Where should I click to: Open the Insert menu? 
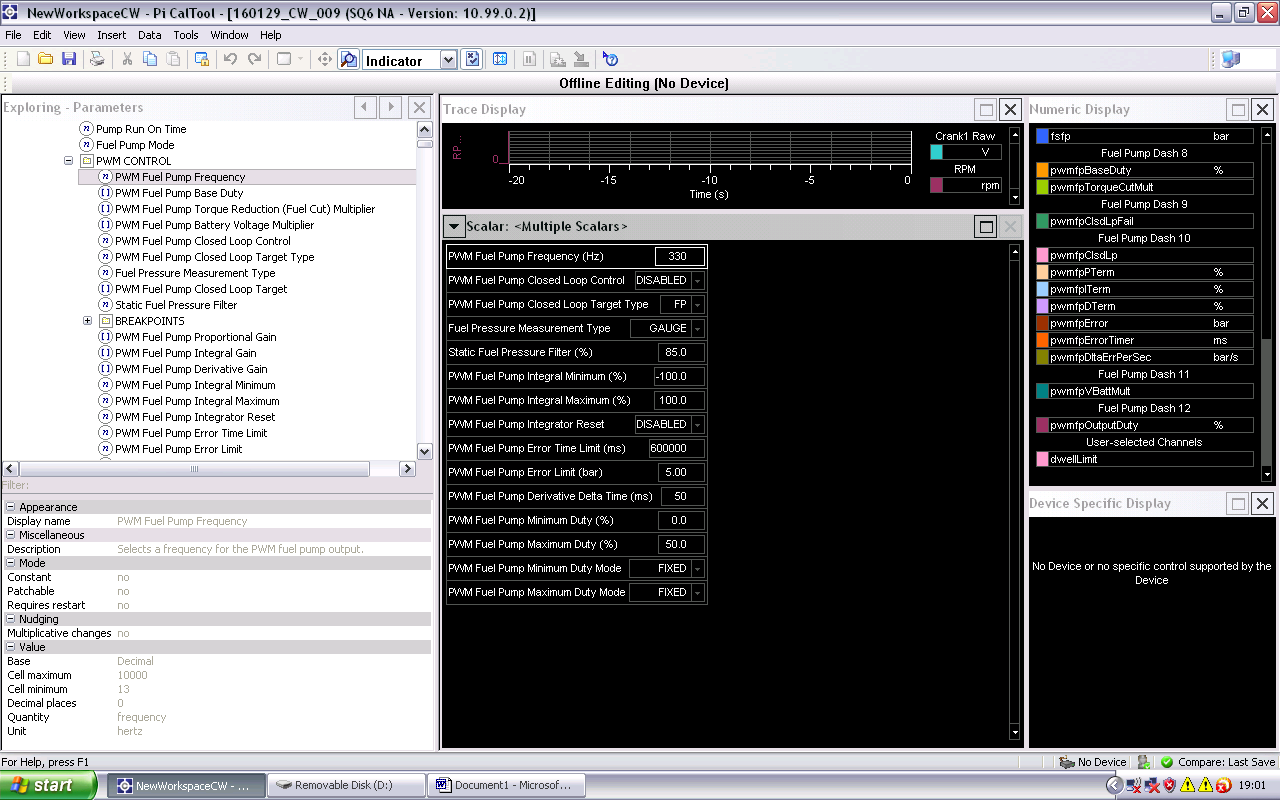click(111, 35)
